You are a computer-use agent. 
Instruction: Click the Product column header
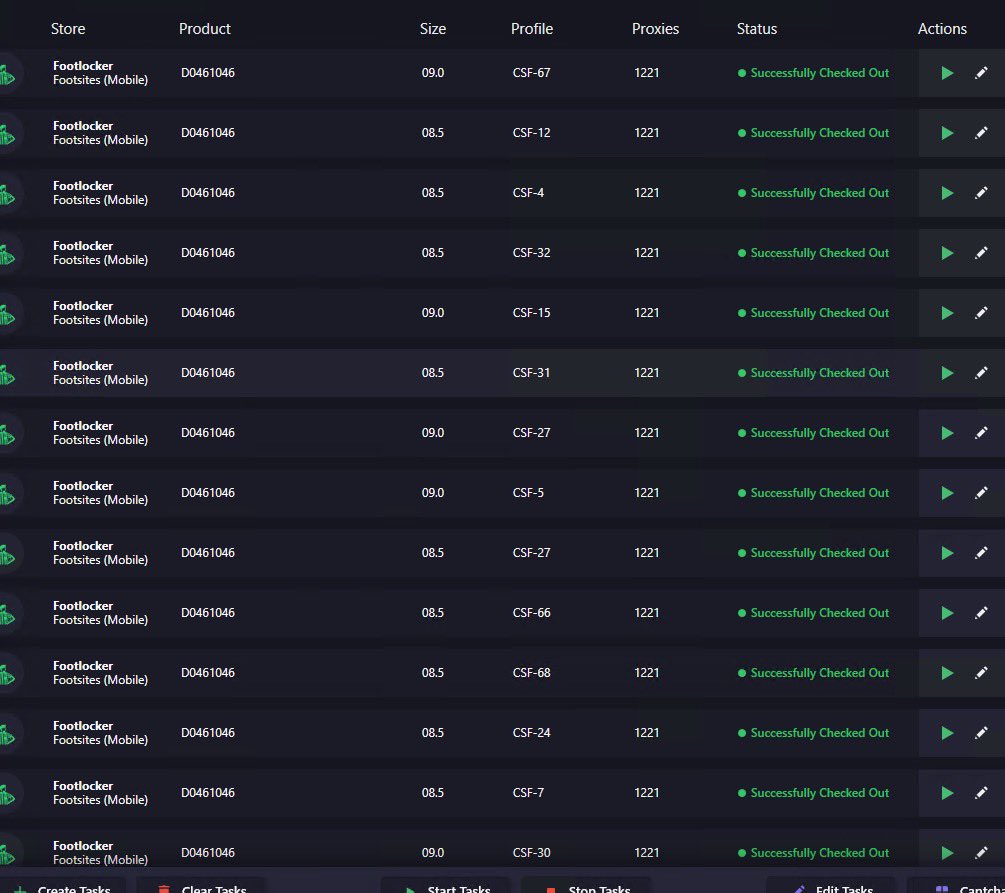pos(204,29)
